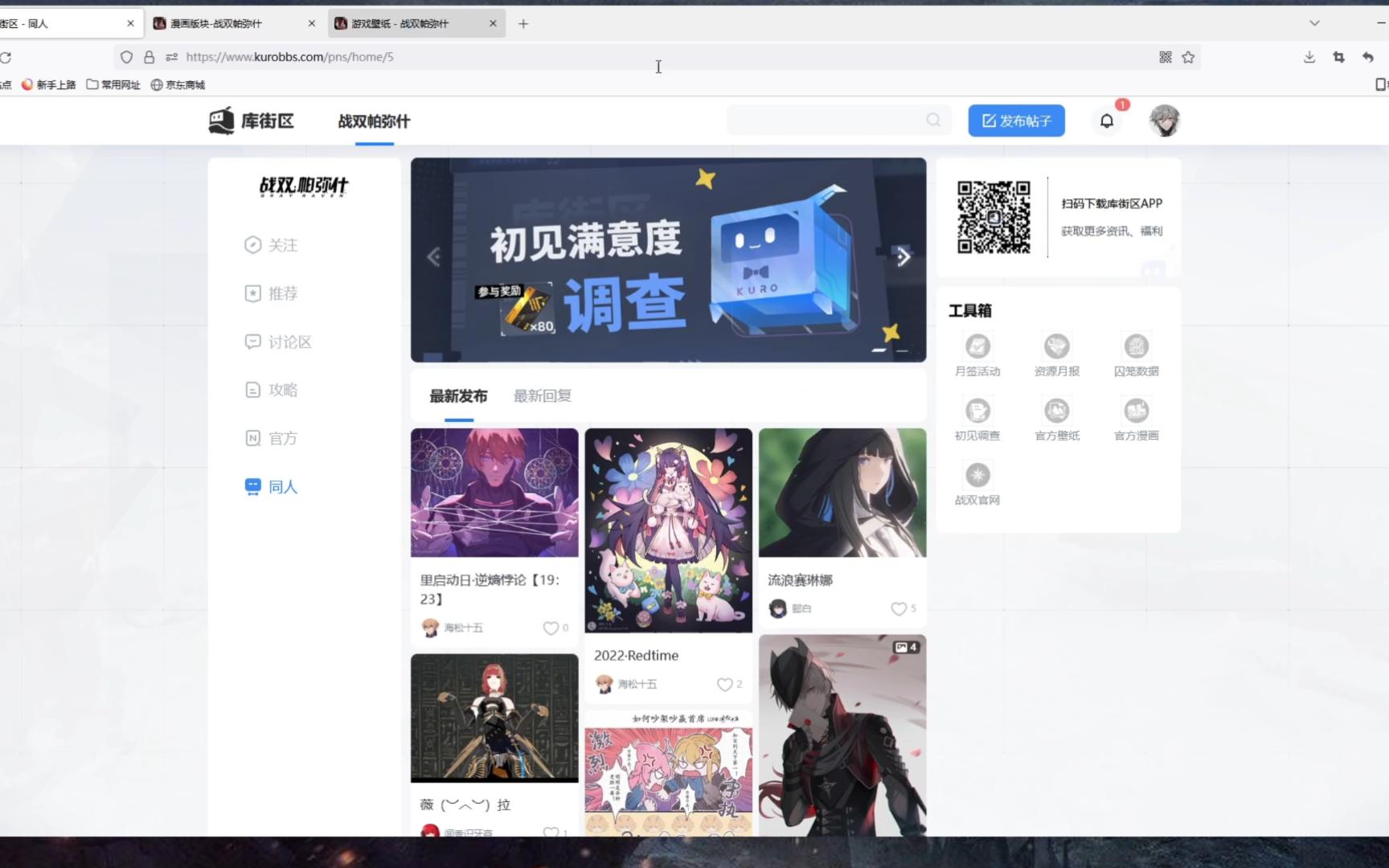Click the shield tracking protection icon
The width and height of the screenshot is (1389, 868).
[126, 57]
